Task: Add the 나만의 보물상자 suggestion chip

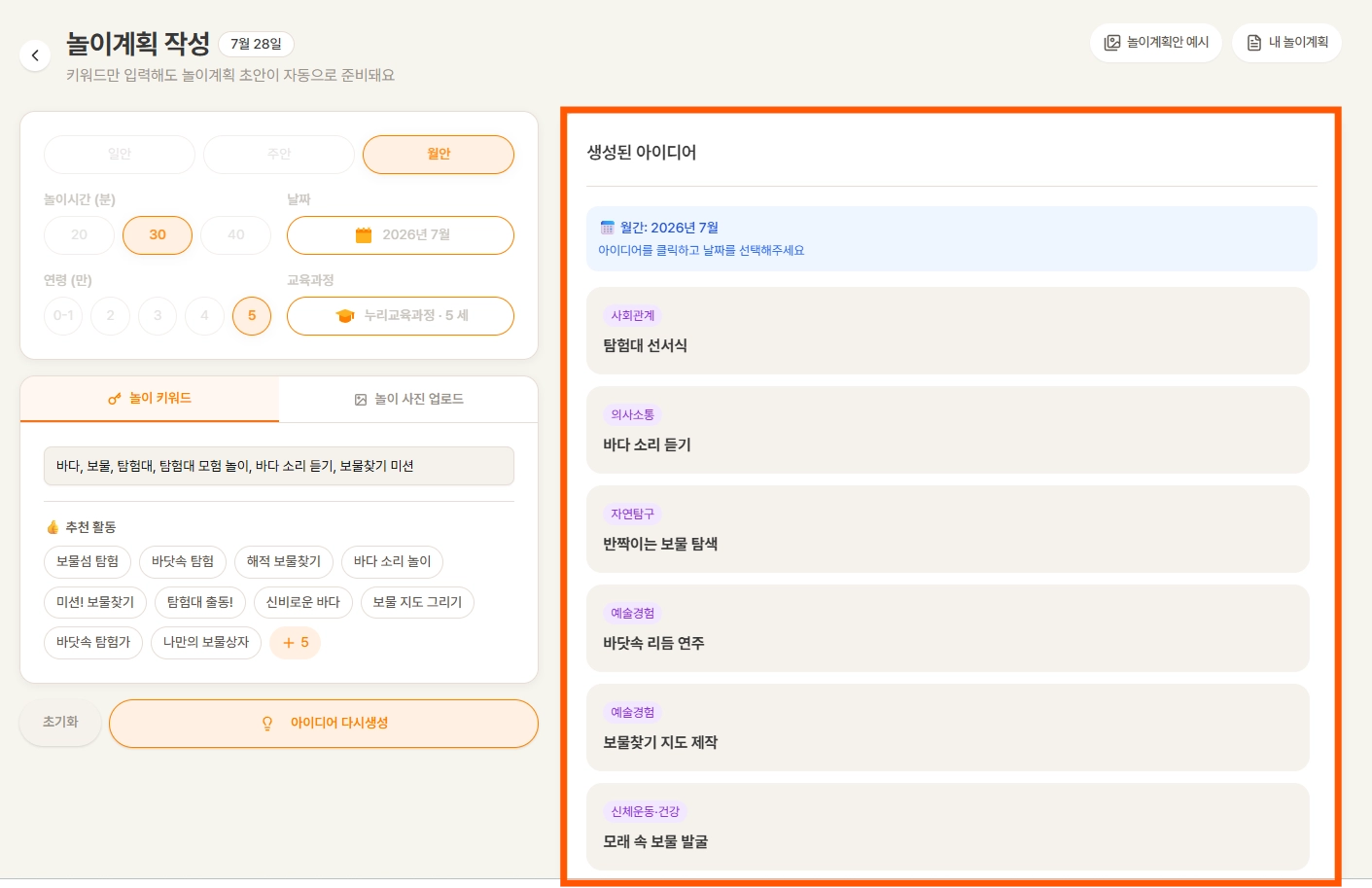Action: (206, 643)
